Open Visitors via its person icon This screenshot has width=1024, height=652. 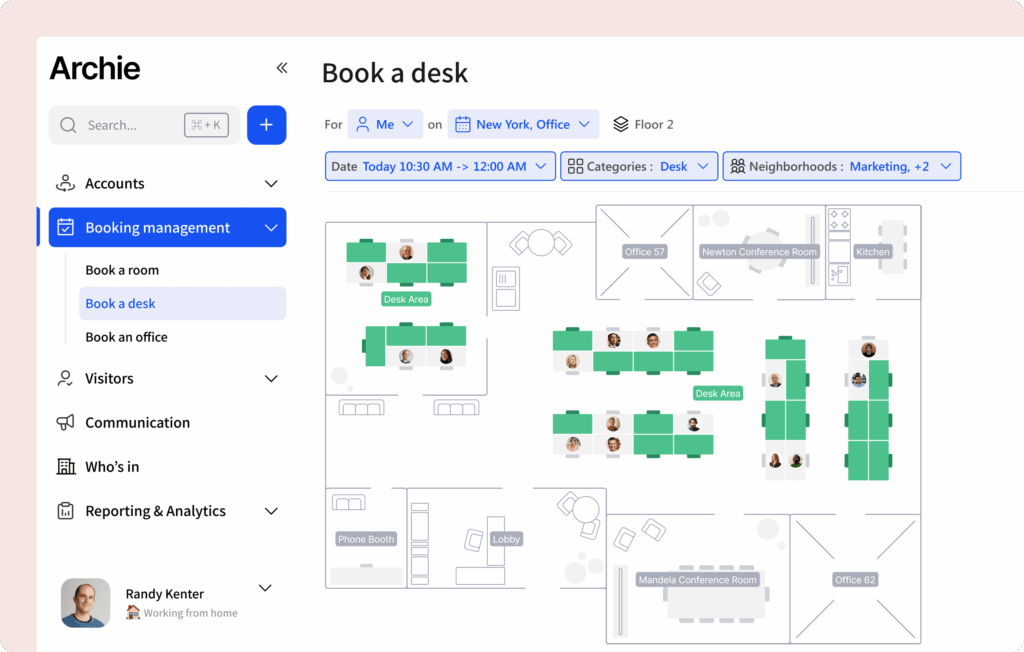pyautogui.click(x=64, y=378)
